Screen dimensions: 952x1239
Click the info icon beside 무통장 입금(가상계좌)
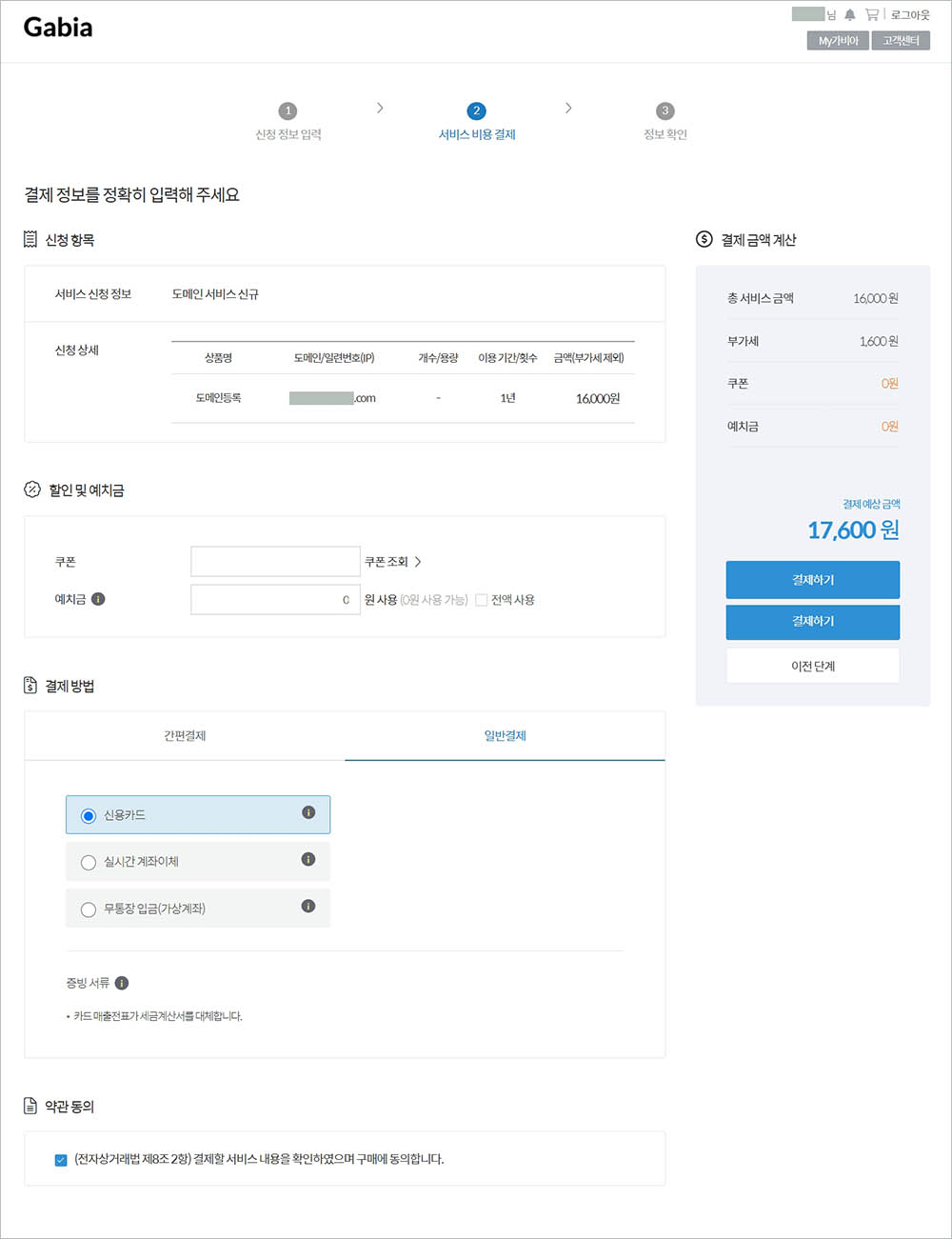coord(307,907)
